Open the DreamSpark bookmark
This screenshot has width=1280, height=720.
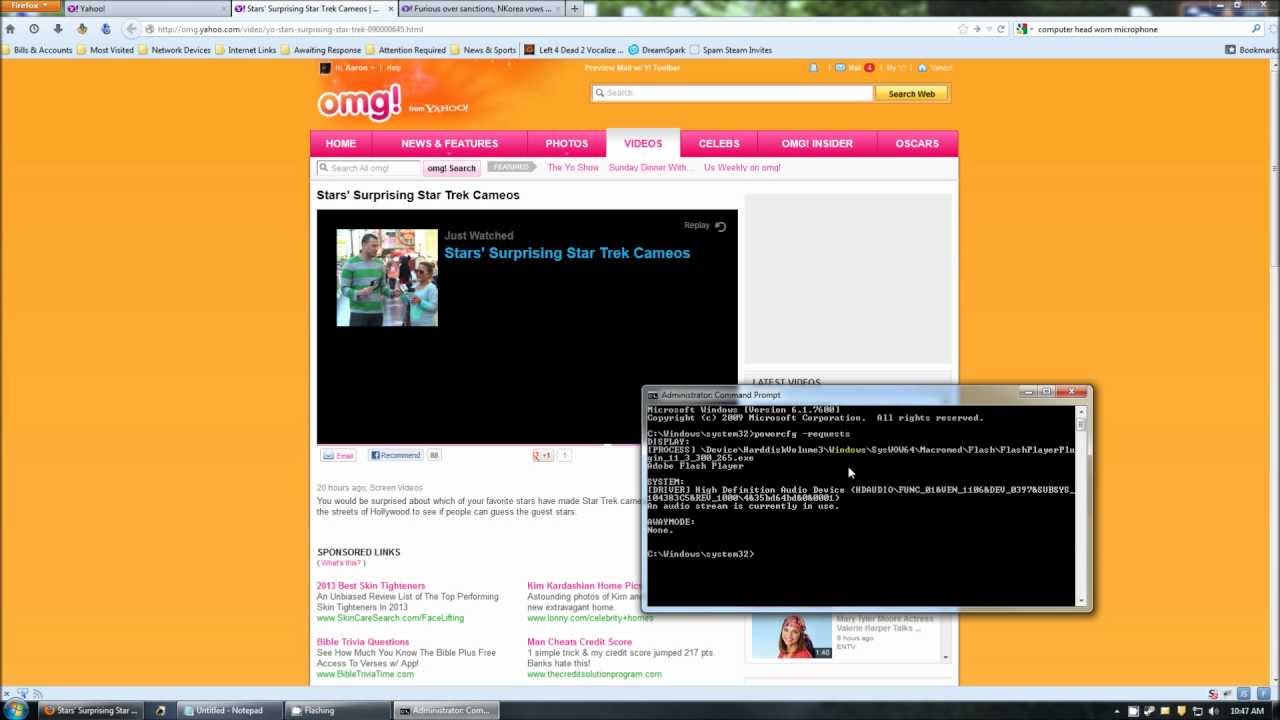[658, 50]
